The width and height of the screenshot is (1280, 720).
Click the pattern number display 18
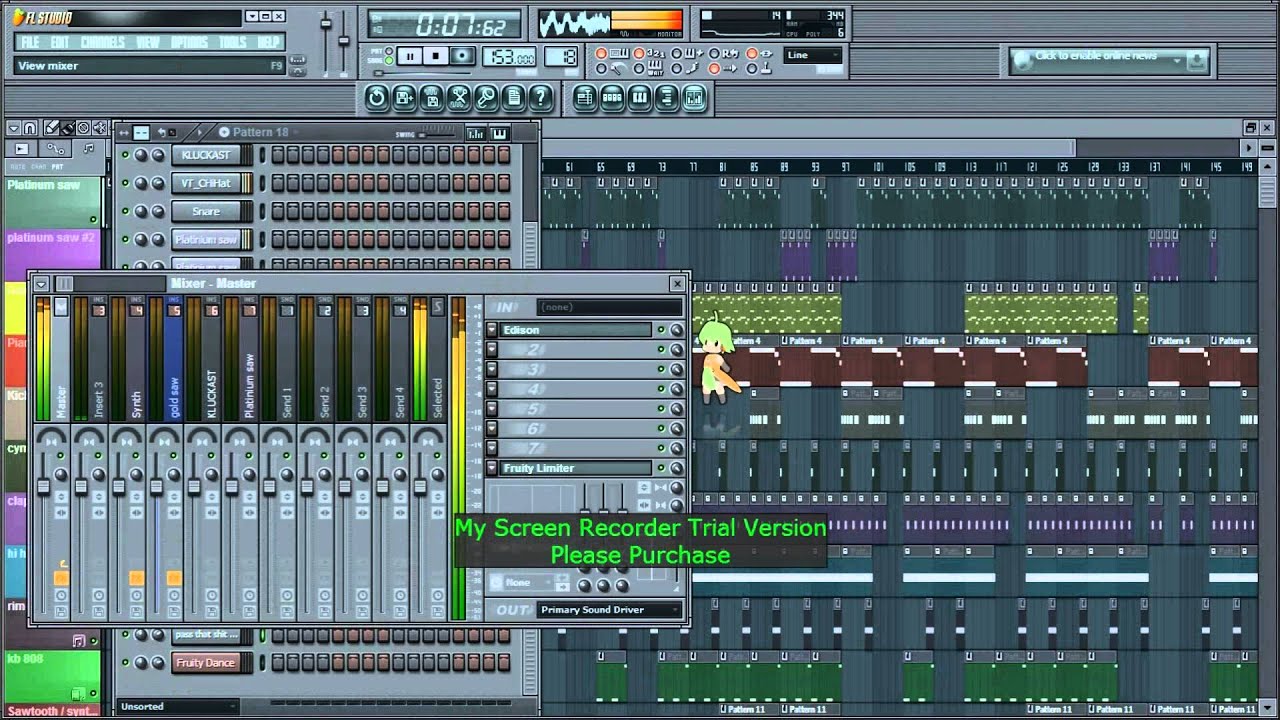point(562,57)
